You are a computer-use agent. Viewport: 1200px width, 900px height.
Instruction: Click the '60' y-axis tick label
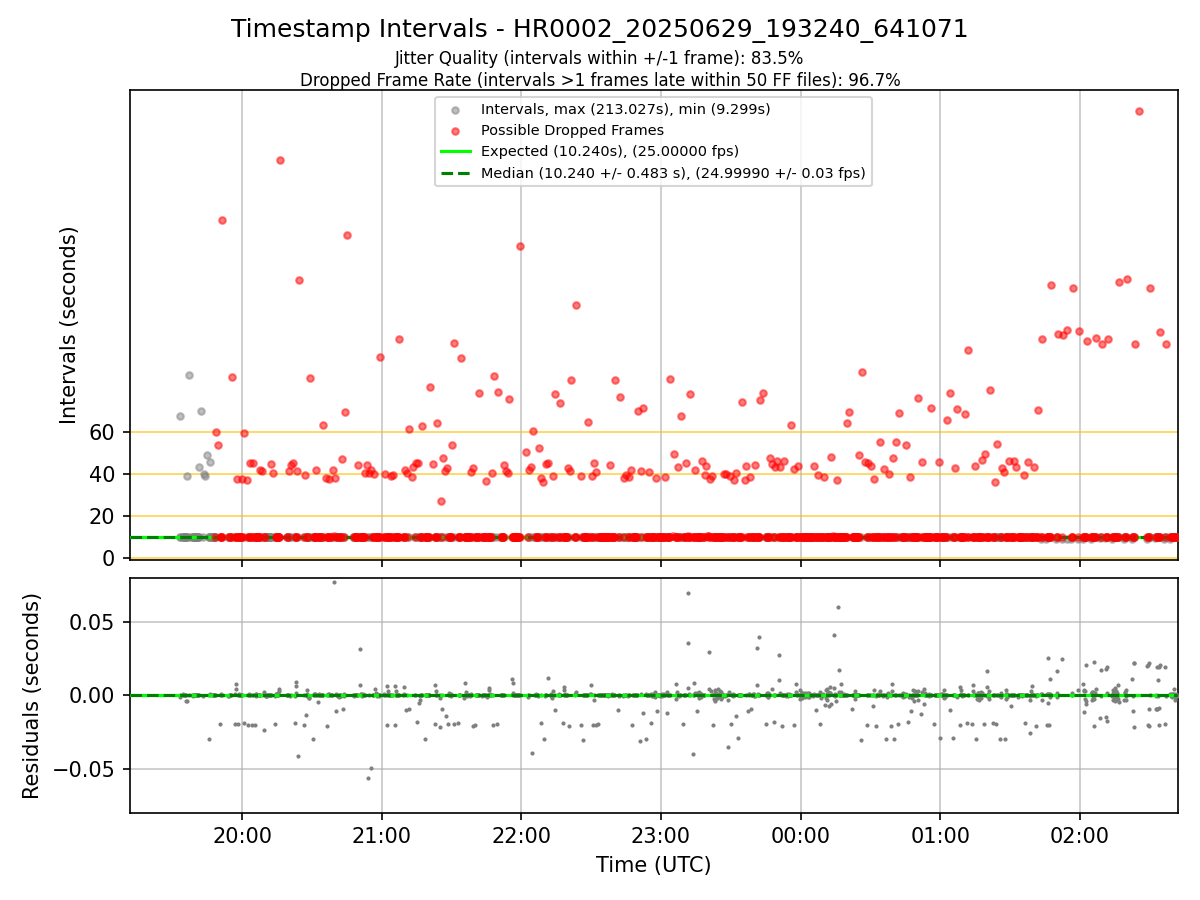tap(103, 432)
